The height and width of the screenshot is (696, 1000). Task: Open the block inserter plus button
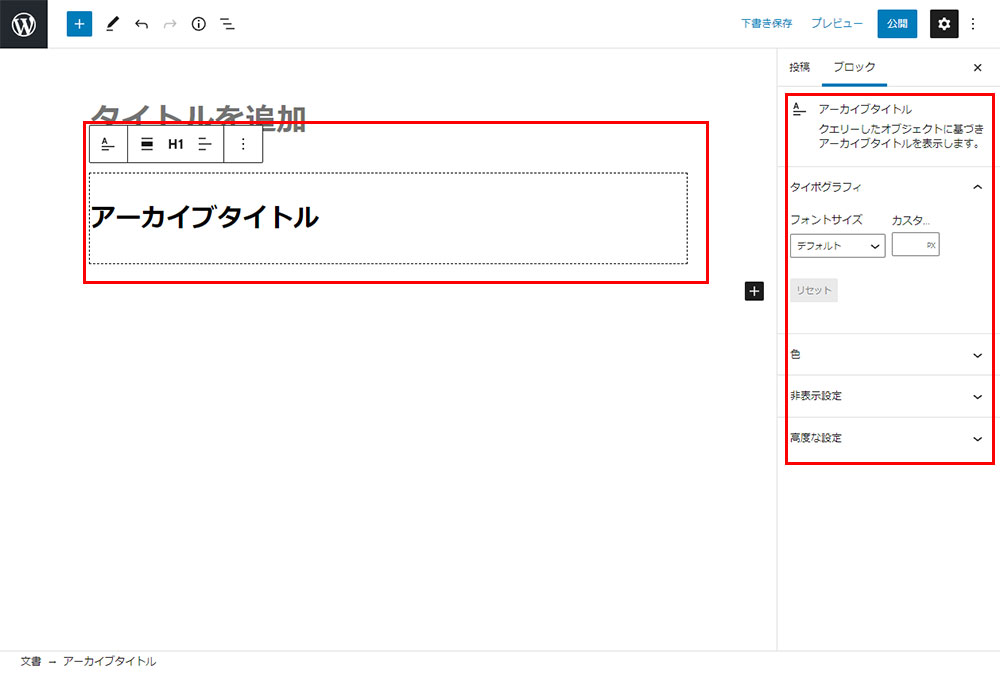pyautogui.click(x=79, y=24)
